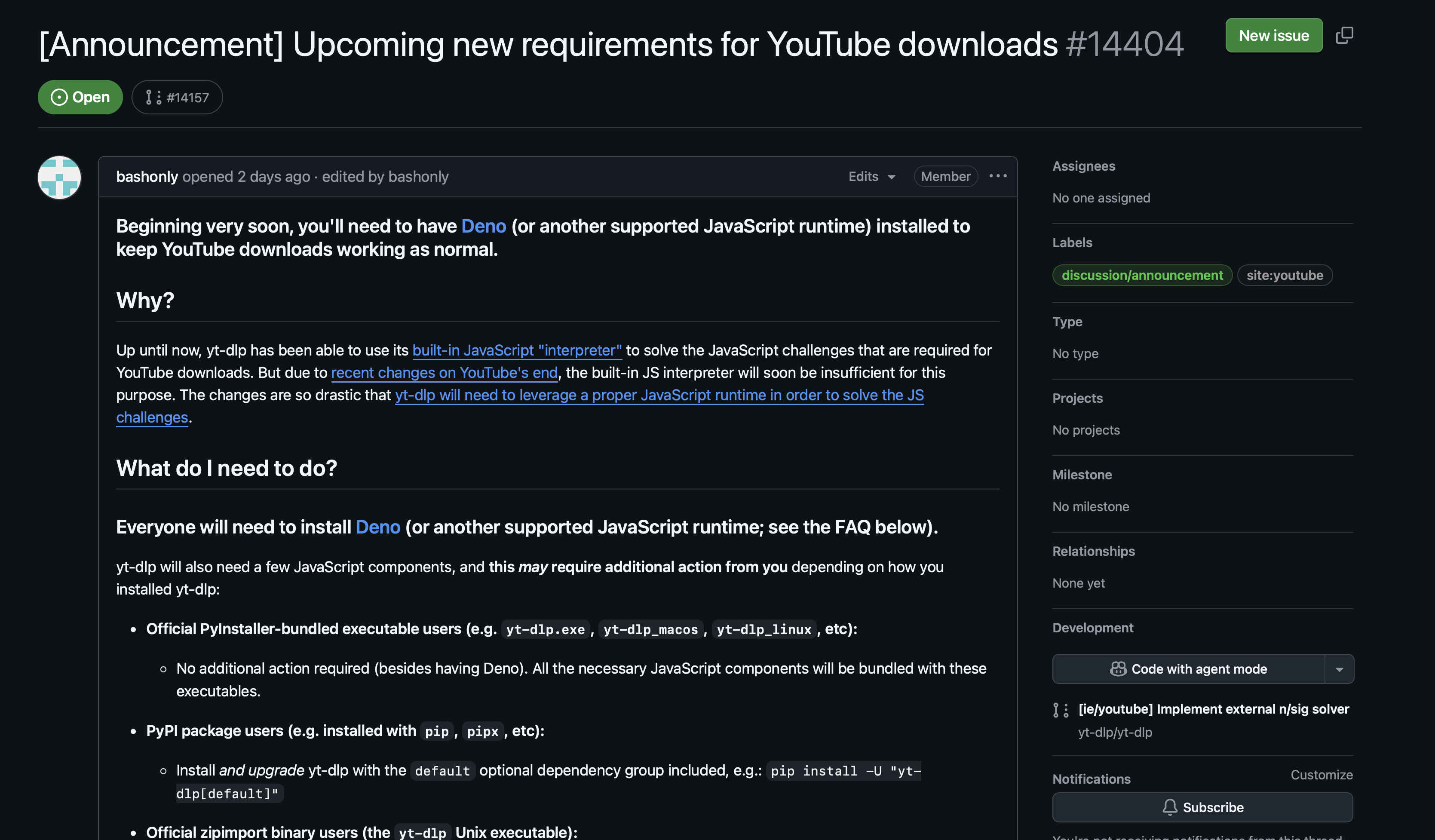This screenshot has width=1435, height=840.
Task: Copy issue link icon beside New issue
Action: click(1344, 35)
